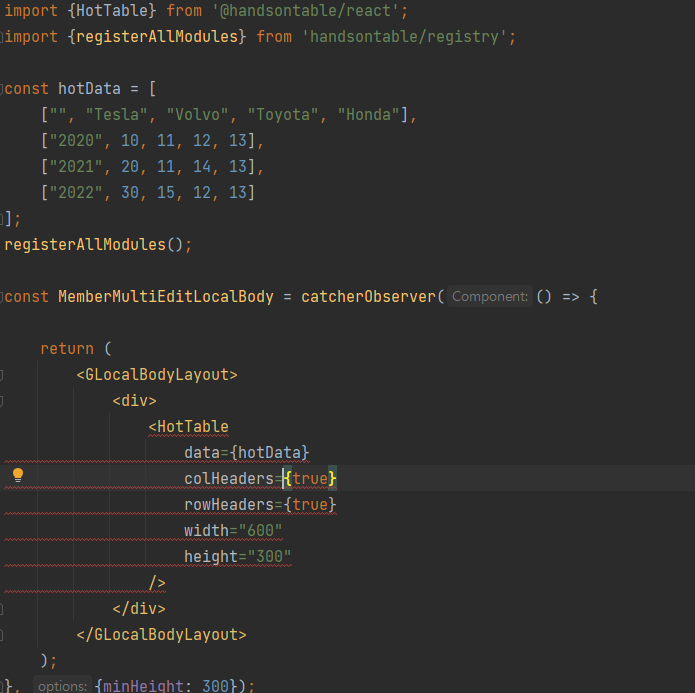The width and height of the screenshot is (695, 693).
Task: Place cursor in '@handsontable/react' import string
Action: pyautogui.click(x=306, y=11)
